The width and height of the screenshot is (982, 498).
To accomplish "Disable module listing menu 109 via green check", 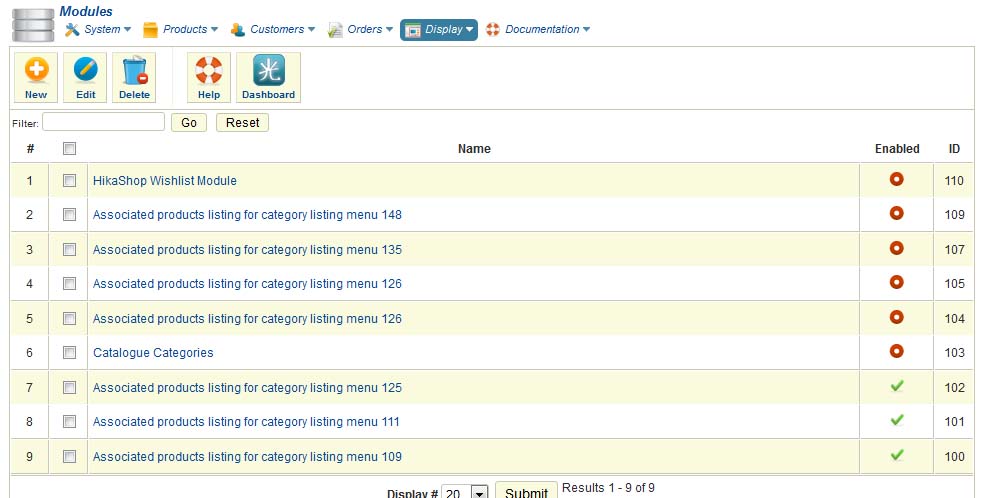I will pyautogui.click(x=897, y=455).
